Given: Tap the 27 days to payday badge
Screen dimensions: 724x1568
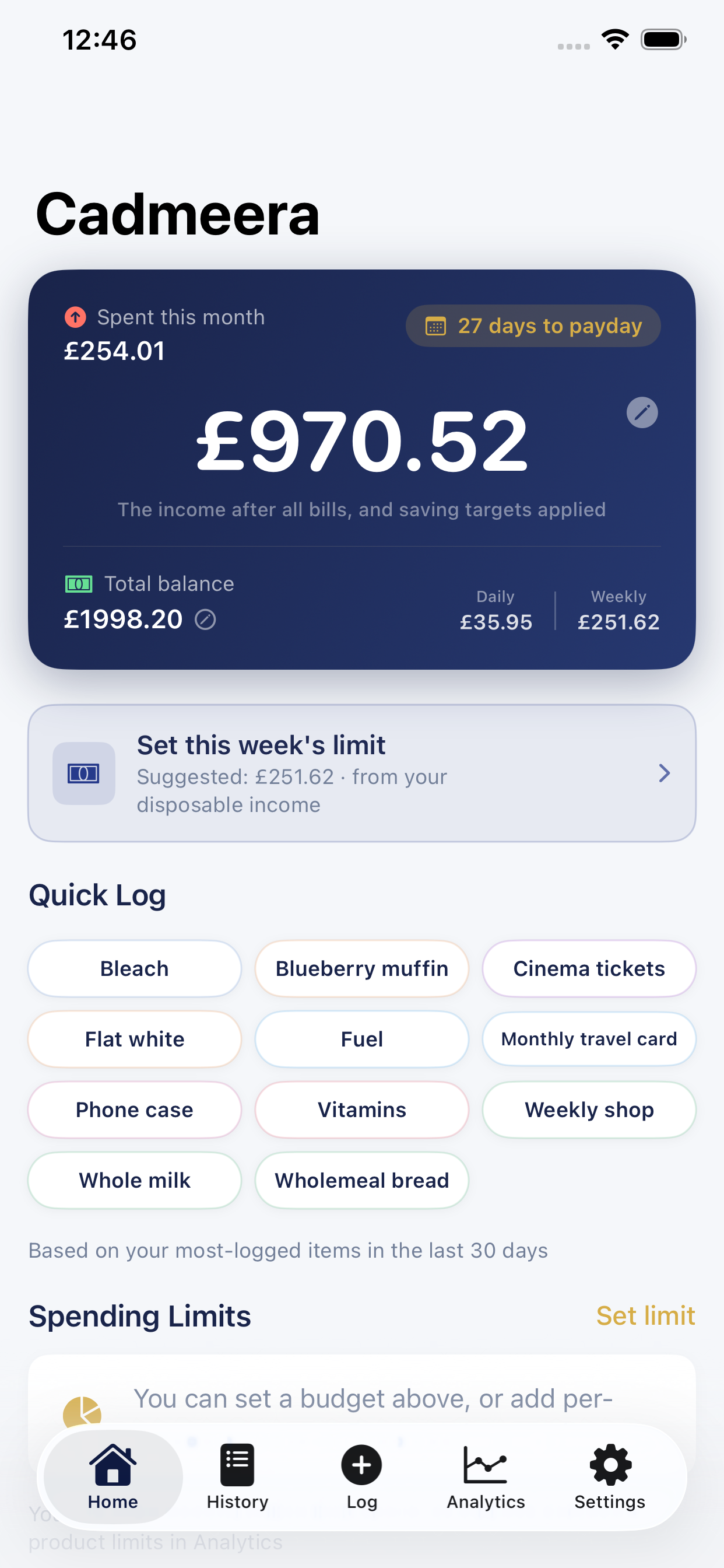Looking at the screenshot, I should click(533, 326).
